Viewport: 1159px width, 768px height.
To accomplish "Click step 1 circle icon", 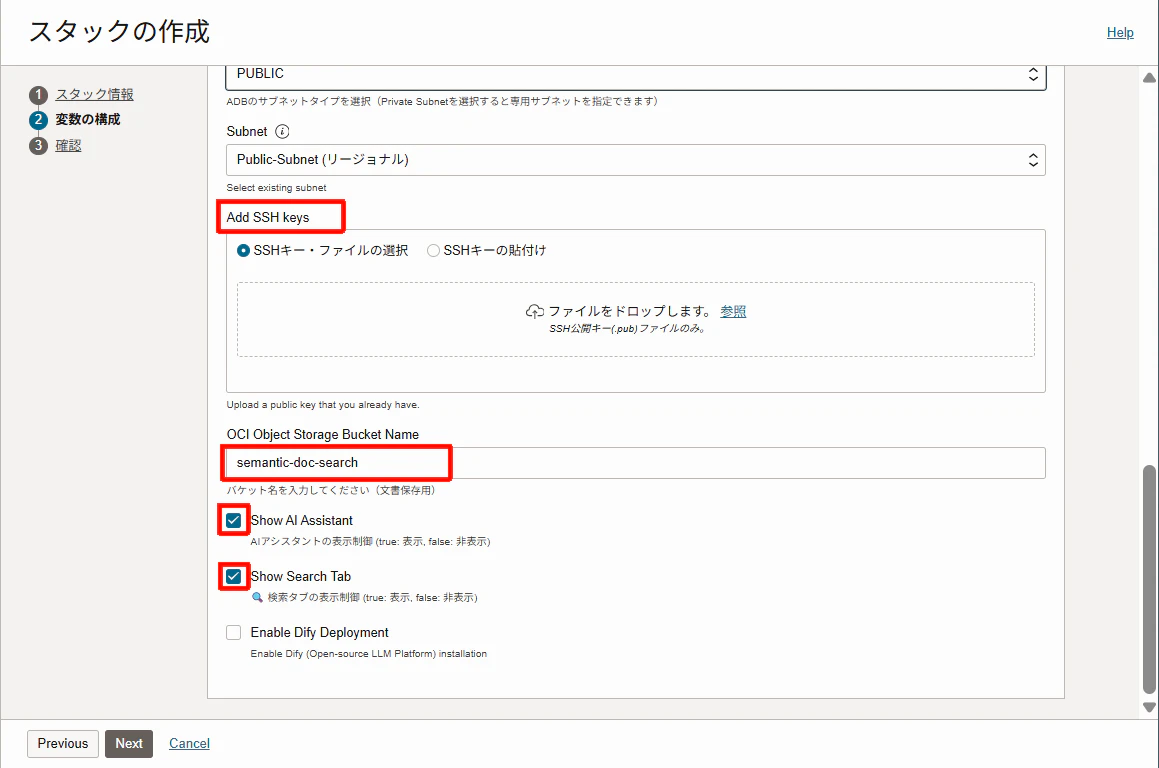I will click(x=38, y=95).
